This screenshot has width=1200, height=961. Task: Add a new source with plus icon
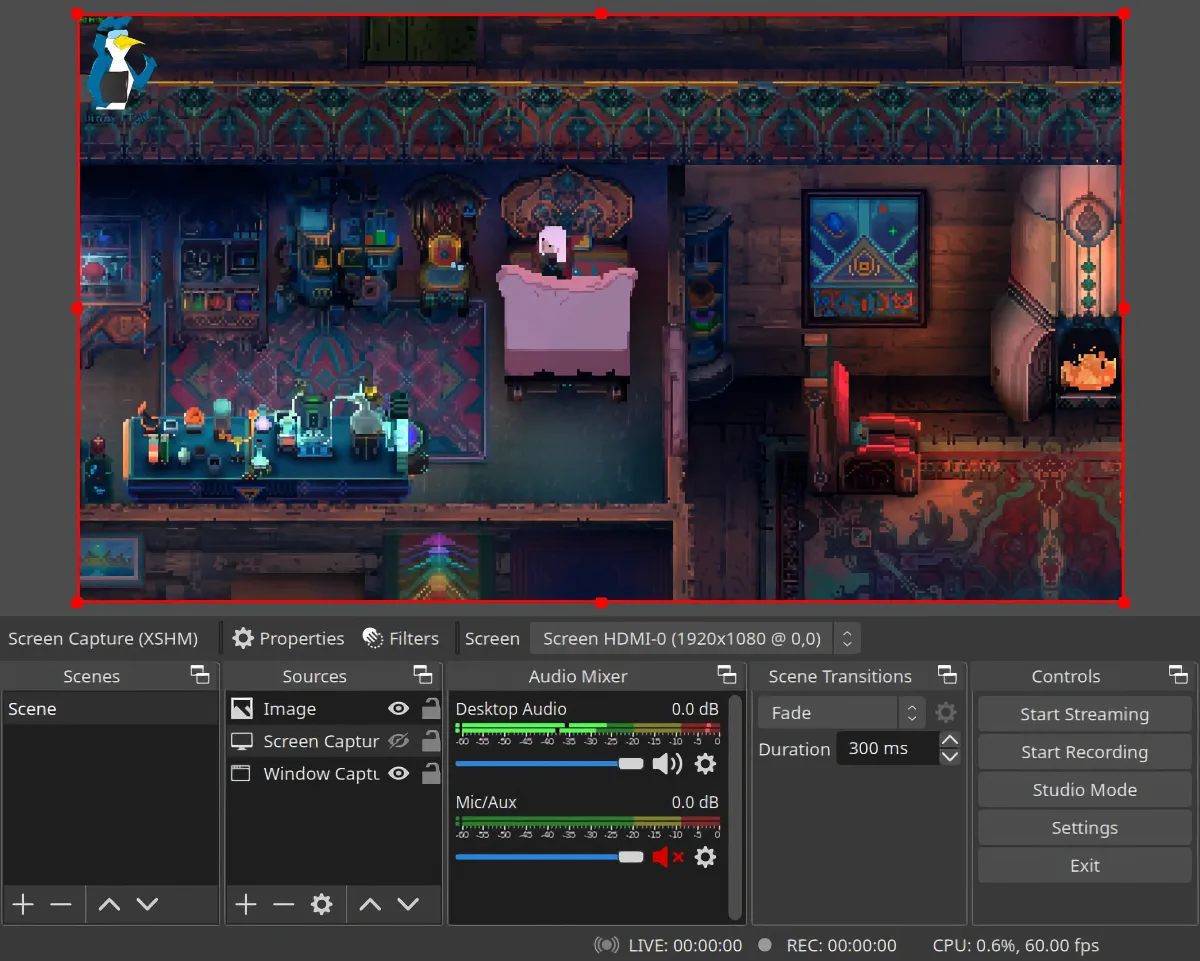click(246, 905)
